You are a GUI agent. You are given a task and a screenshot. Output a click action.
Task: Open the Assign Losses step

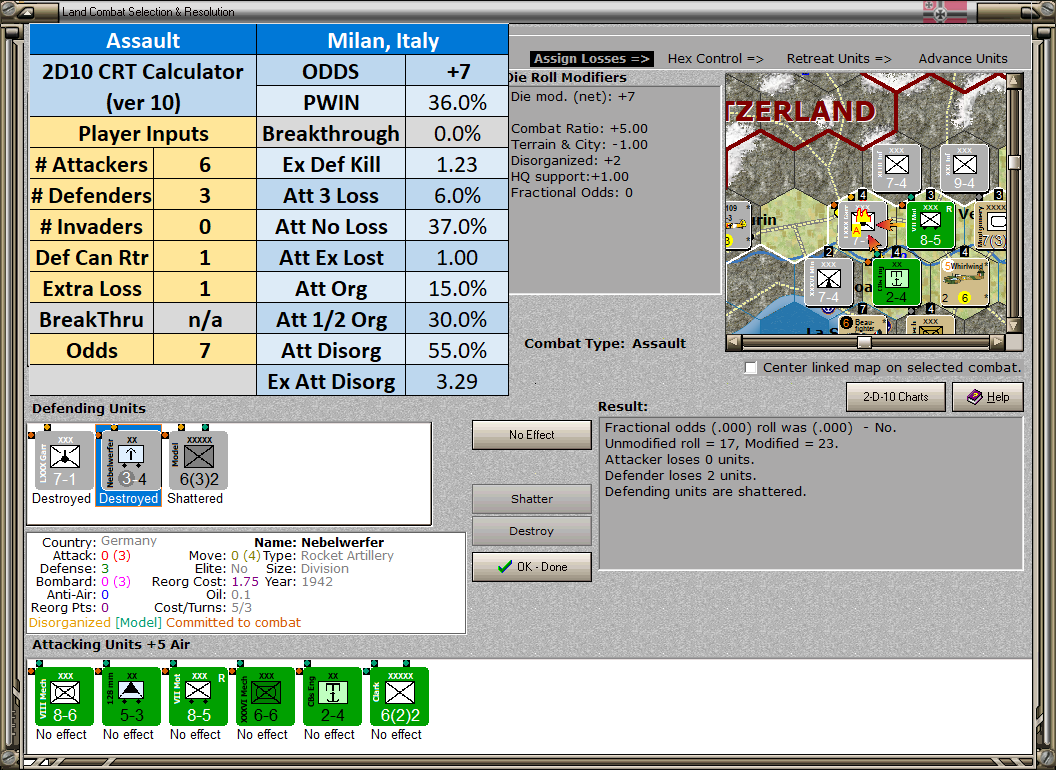pyautogui.click(x=591, y=59)
